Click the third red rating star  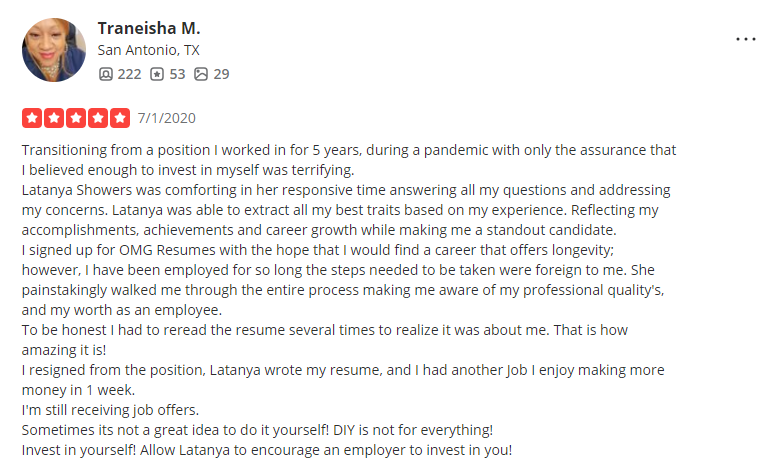tap(76, 118)
